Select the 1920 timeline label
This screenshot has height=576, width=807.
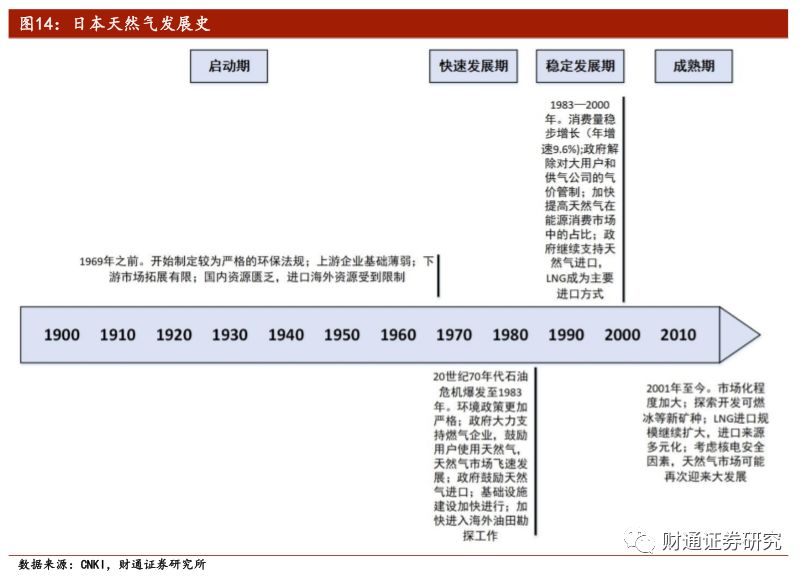(x=174, y=335)
